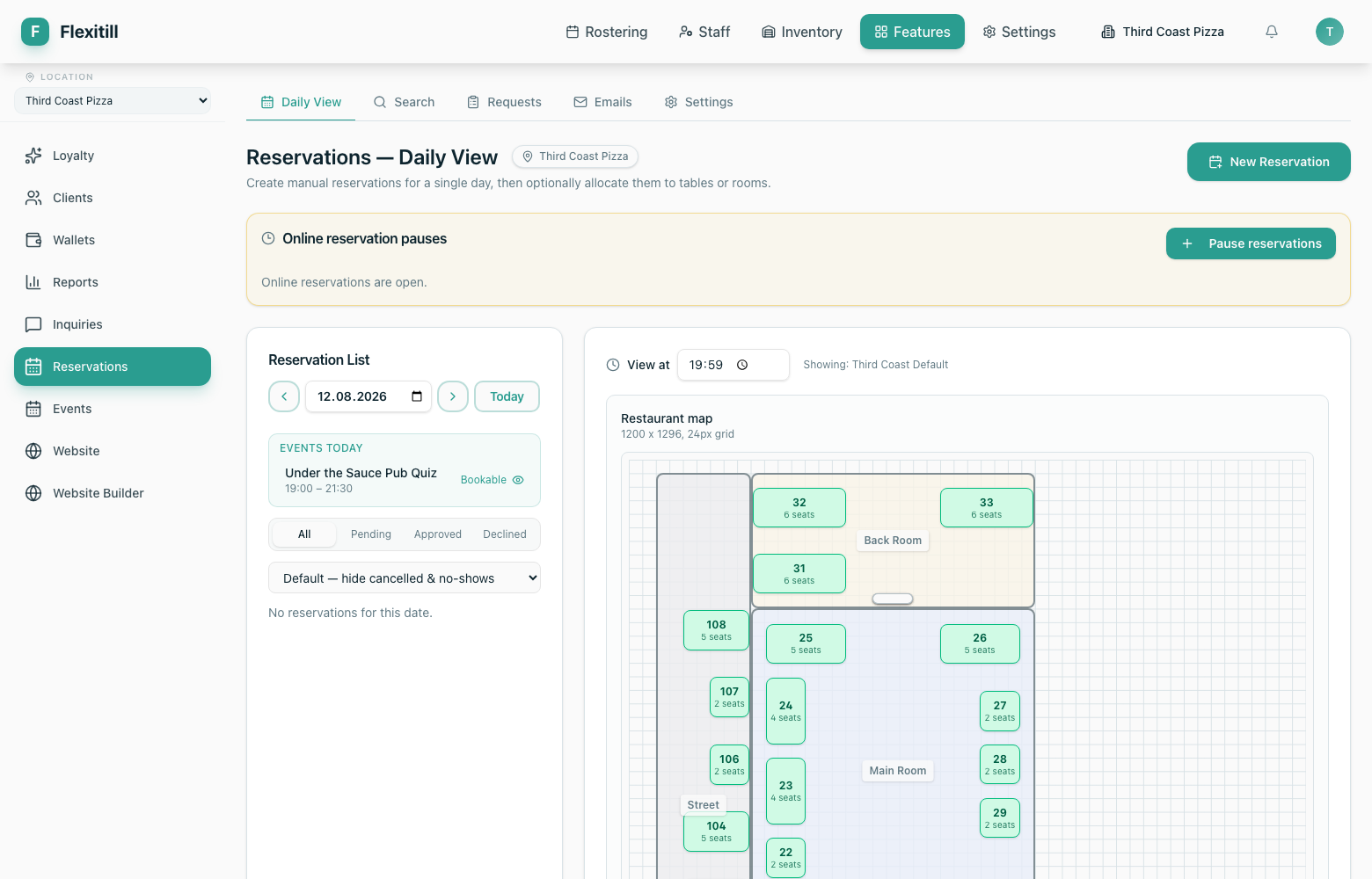
Task: Open Loyalty in sidebar
Action: pyautogui.click(x=113, y=156)
